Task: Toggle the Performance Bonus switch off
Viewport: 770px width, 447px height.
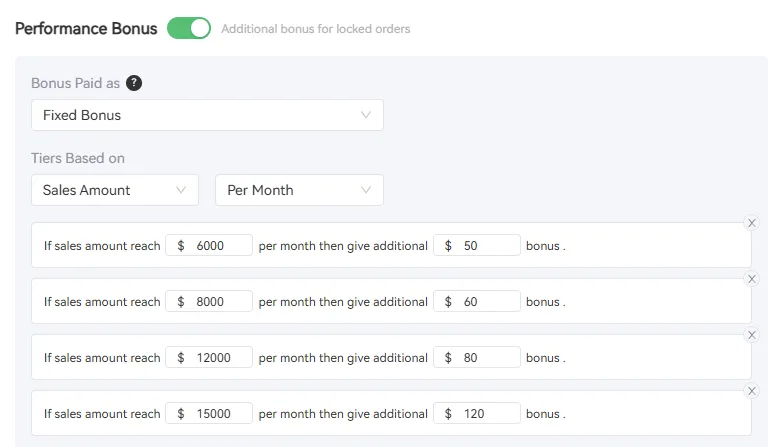Action: (x=189, y=28)
